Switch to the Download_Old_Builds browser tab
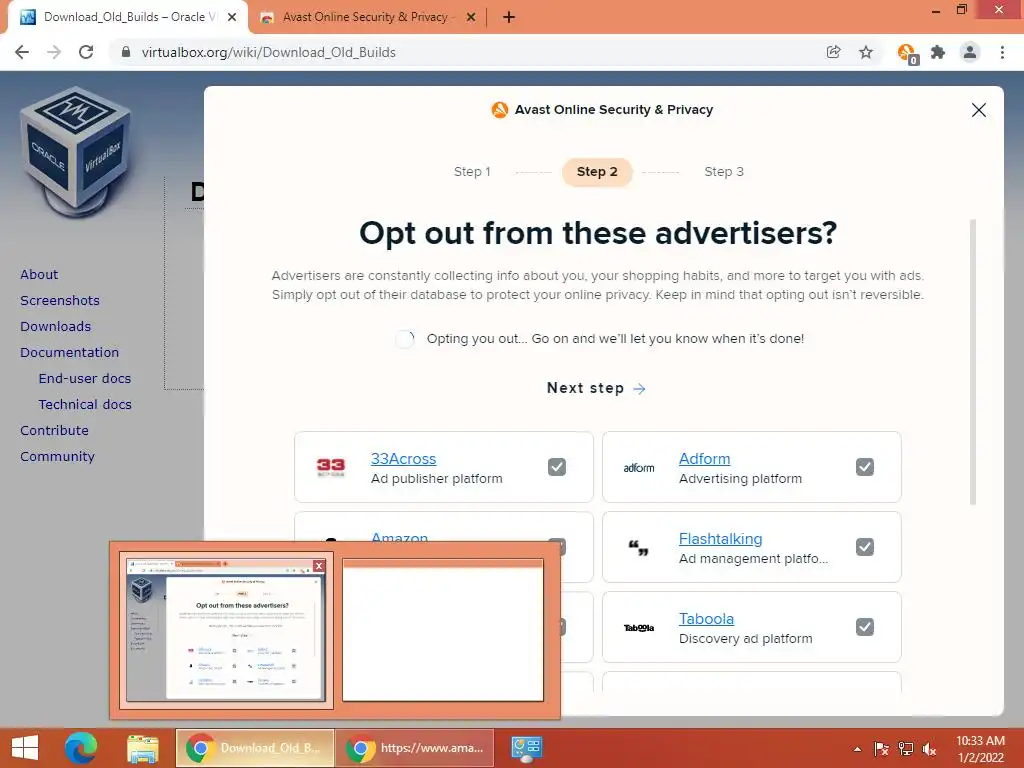Viewport: 1024px width, 768px height. coord(127,18)
